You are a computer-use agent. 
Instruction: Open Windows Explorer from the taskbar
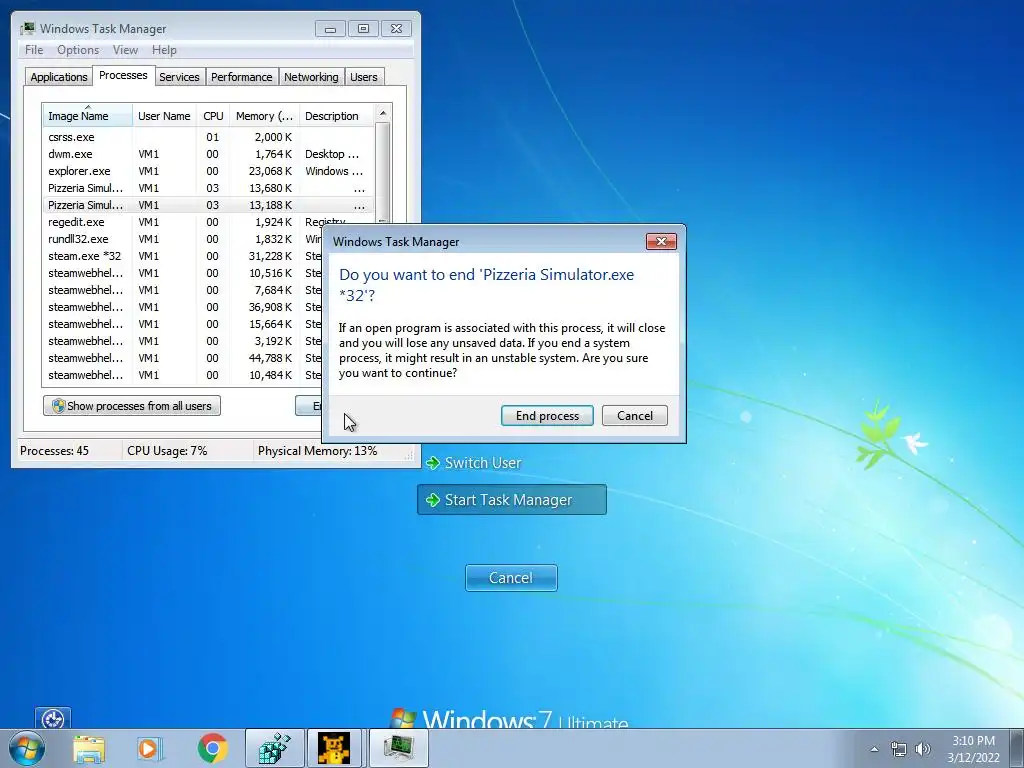point(89,748)
